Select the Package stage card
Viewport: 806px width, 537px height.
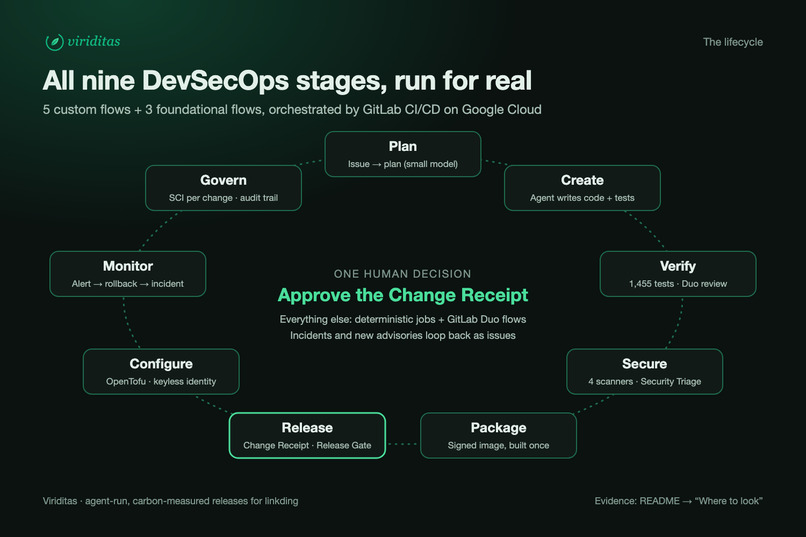(499, 435)
